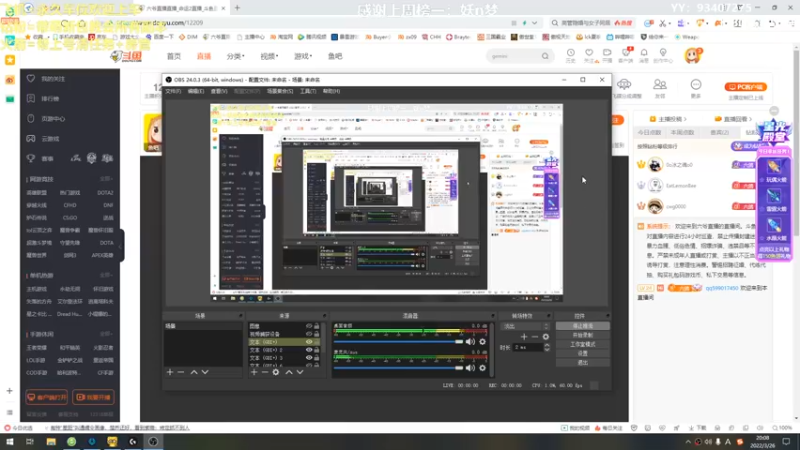
Task: Toggle lock on 文本 (GDI+) 2 source
Action: [317, 350]
